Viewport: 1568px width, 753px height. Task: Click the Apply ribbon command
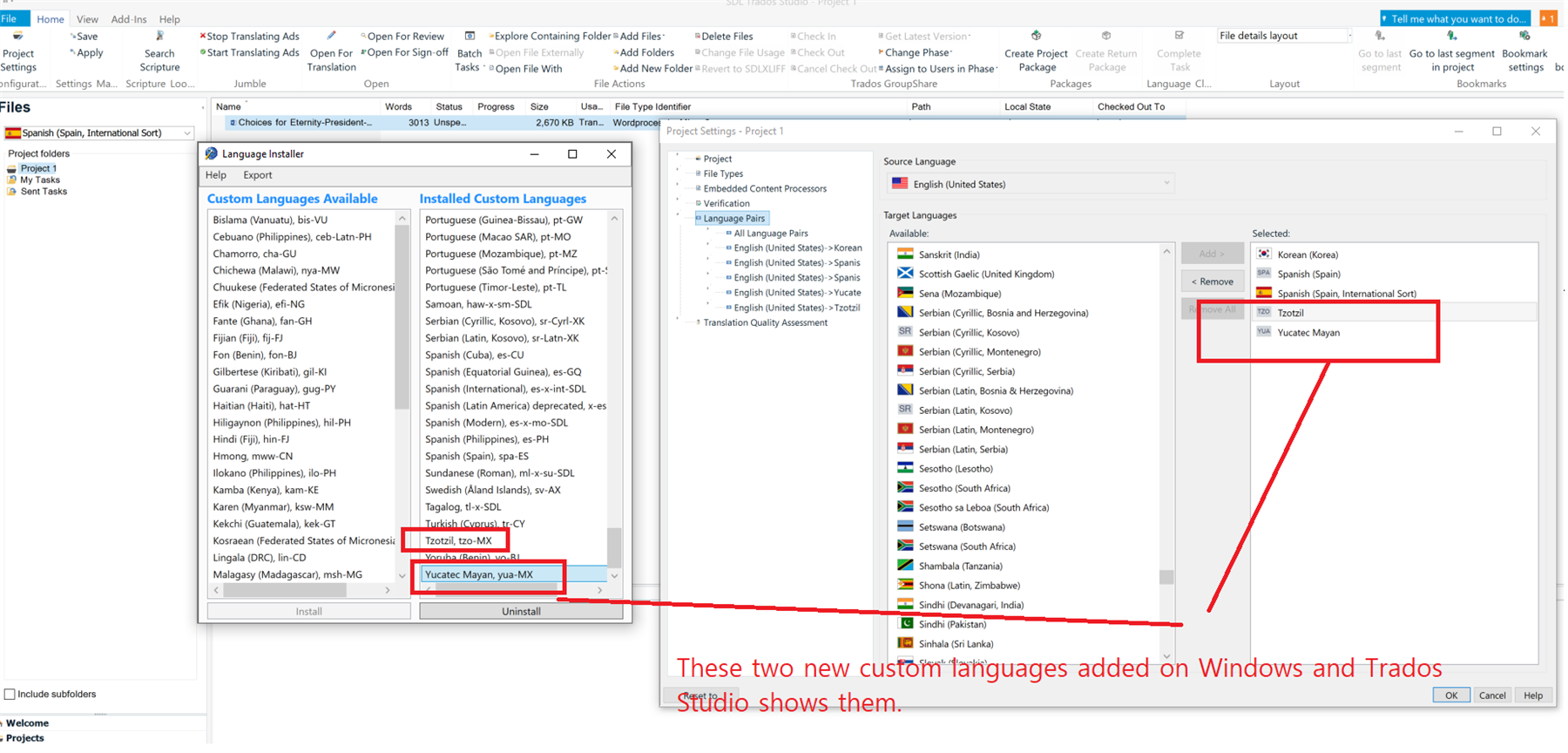[87, 53]
